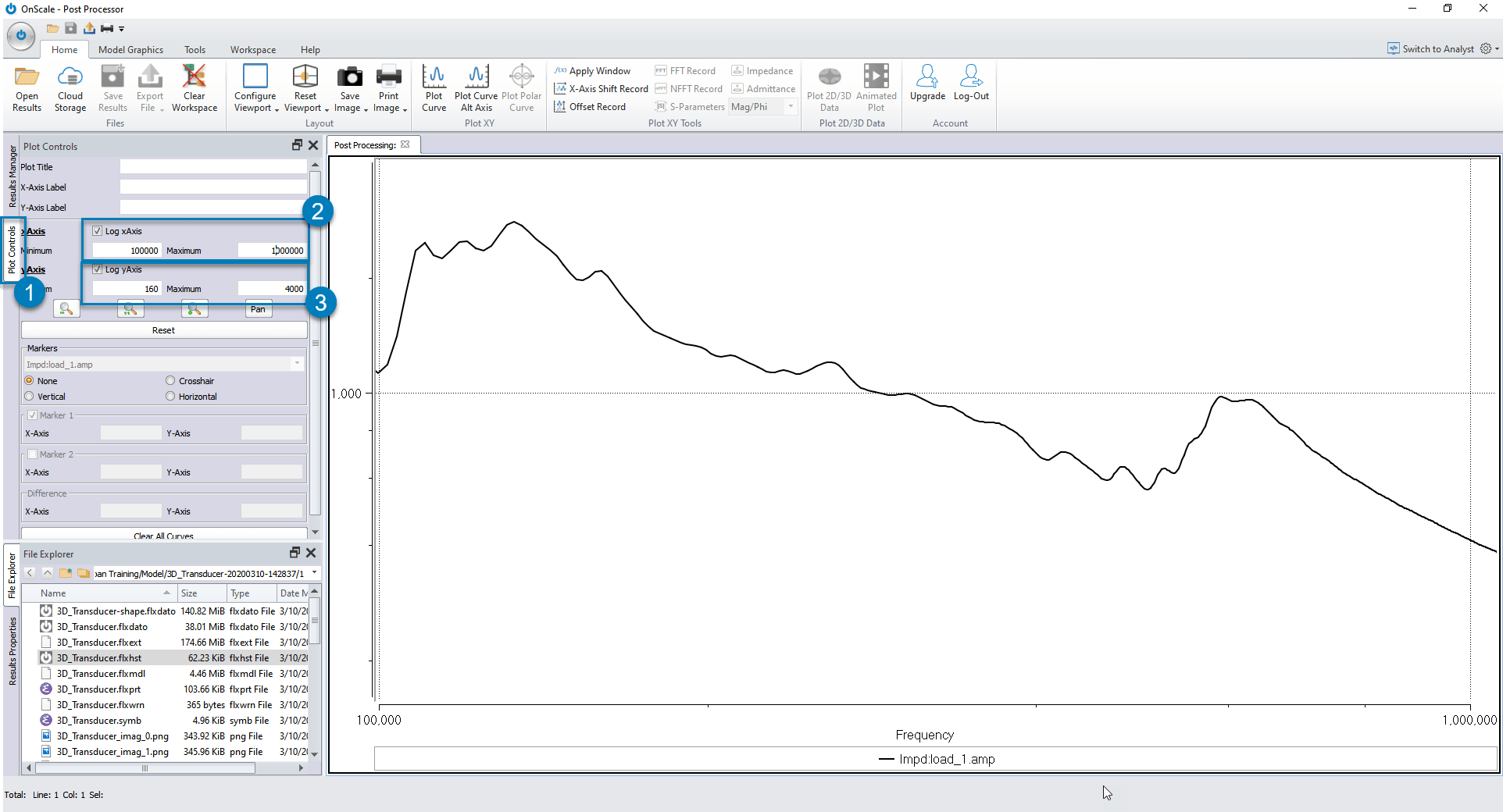Viewport: 1503px width, 812px height.
Task: Select the Impedance tool
Action: 762,71
